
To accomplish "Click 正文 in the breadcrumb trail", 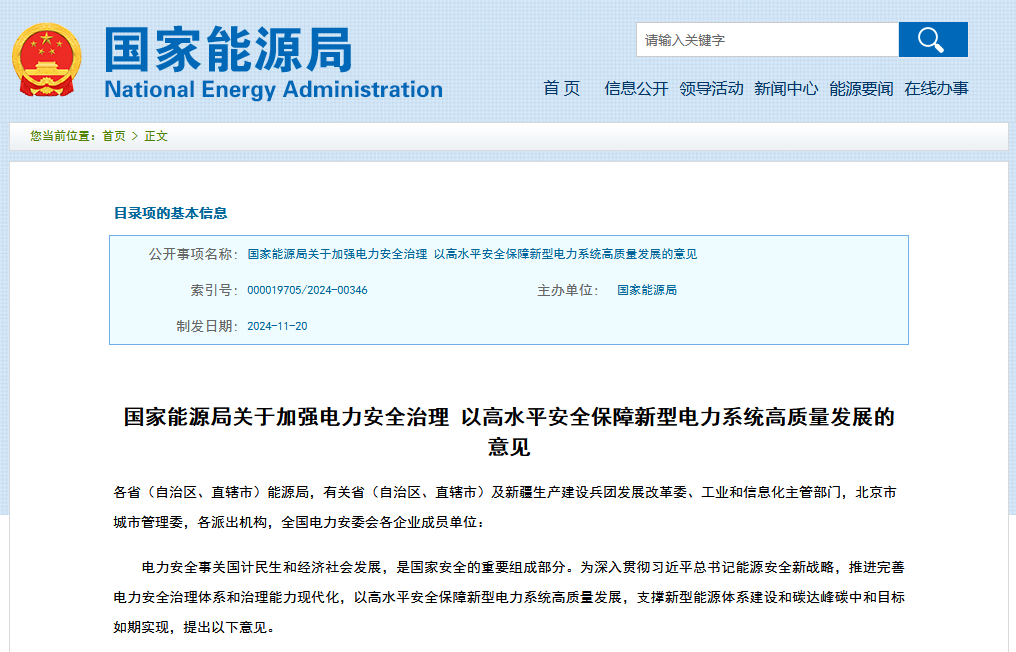I will coord(156,136).
